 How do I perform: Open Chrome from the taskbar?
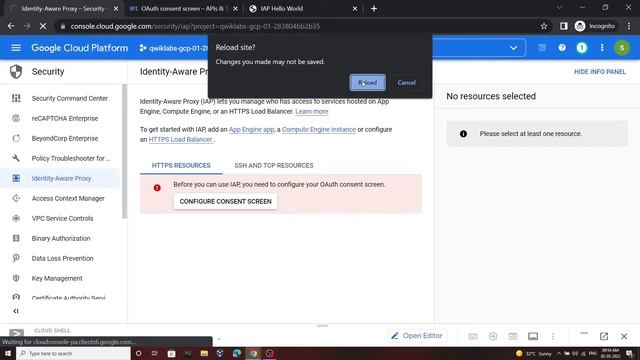click(x=253, y=353)
